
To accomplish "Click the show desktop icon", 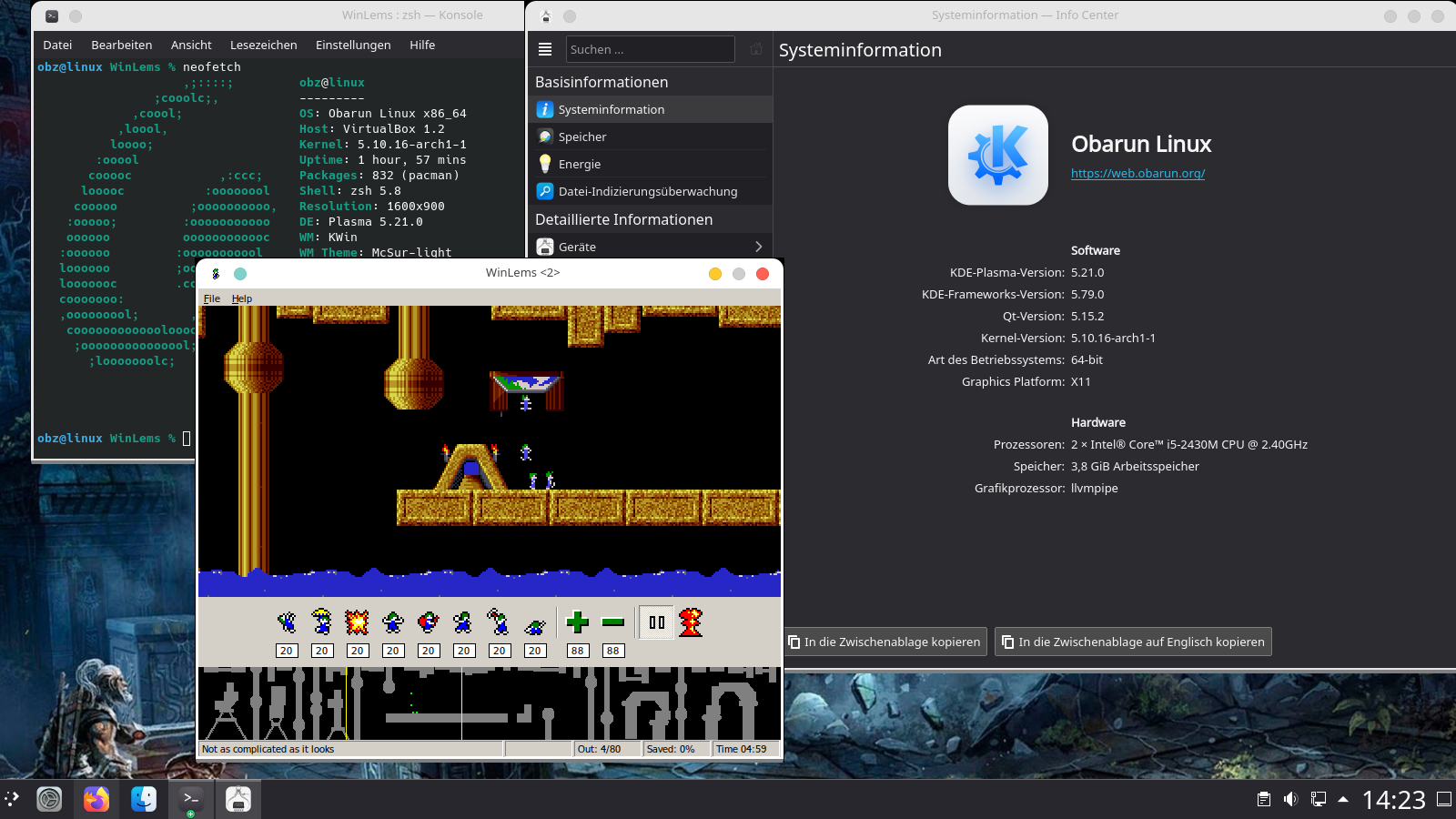I will click(1444, 799).
